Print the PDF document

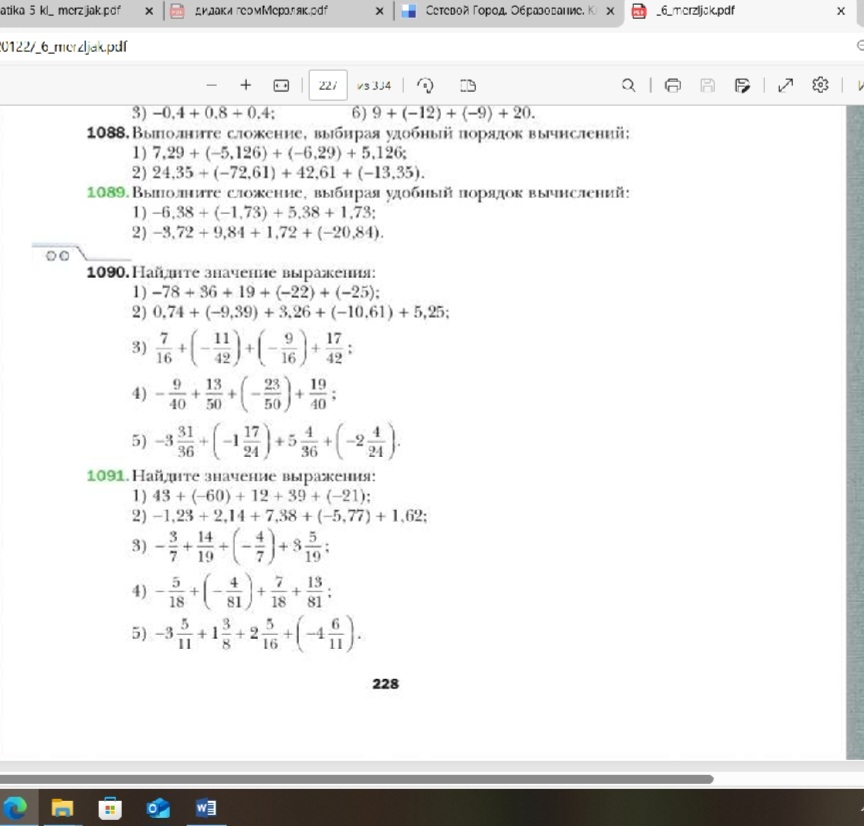click(x=673, y=85)
